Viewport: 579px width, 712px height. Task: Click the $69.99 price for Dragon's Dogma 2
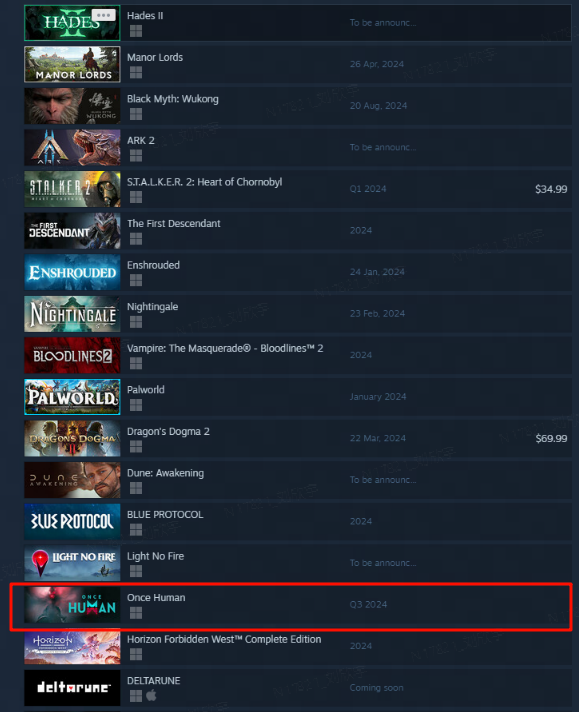click(551, 439)
